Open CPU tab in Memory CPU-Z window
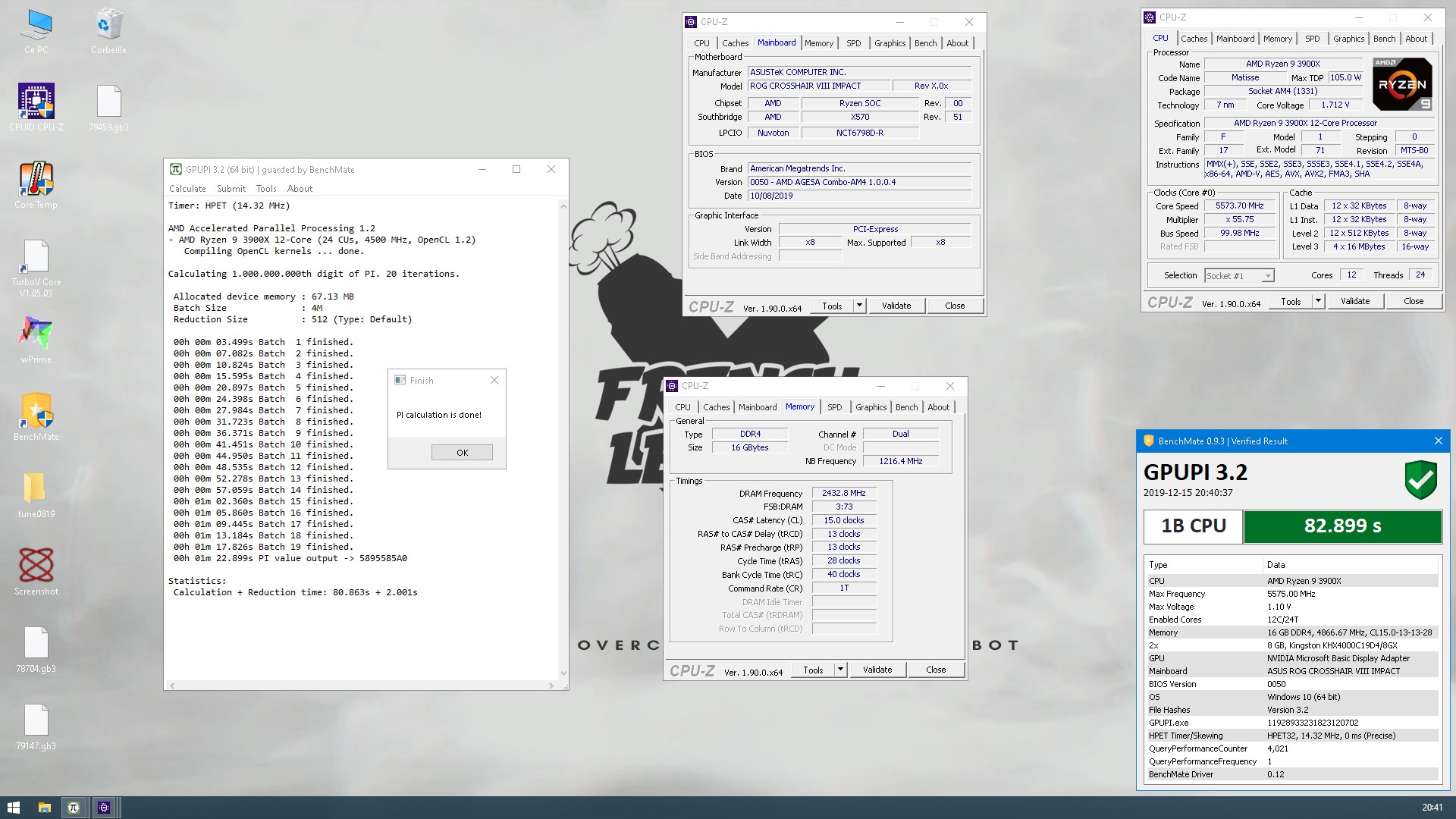The width and height of the screenshot is (1456, 819). pyautogui.click(x=682, y=407)
